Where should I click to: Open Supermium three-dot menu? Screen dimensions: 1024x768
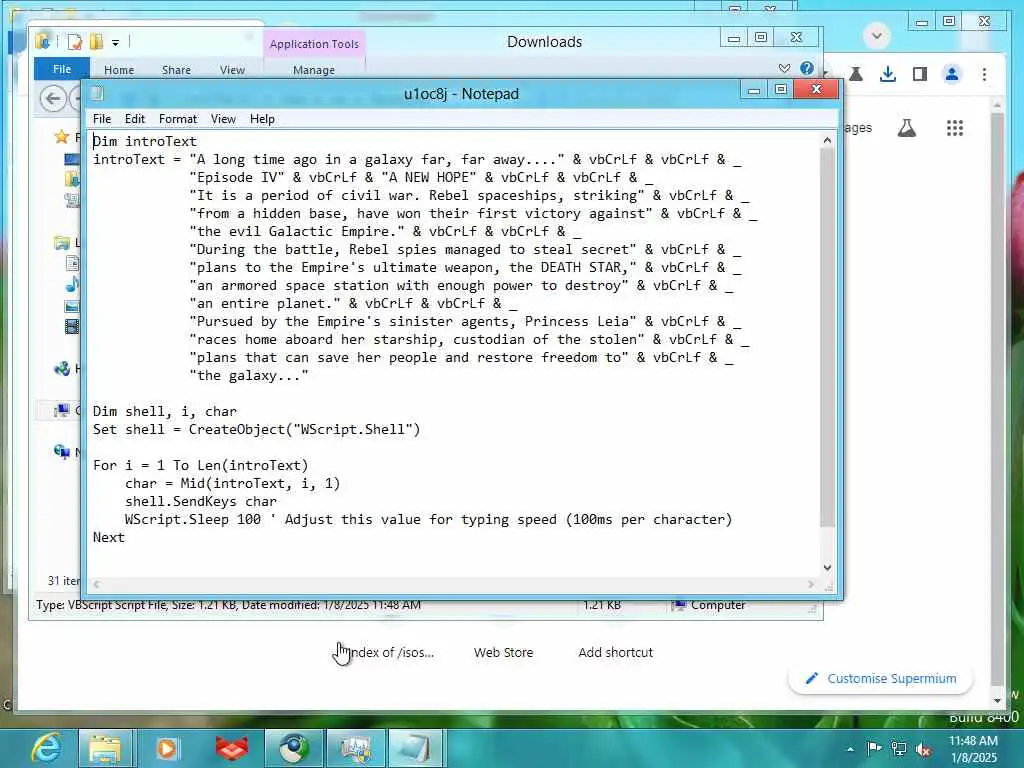tap(984, 74)
